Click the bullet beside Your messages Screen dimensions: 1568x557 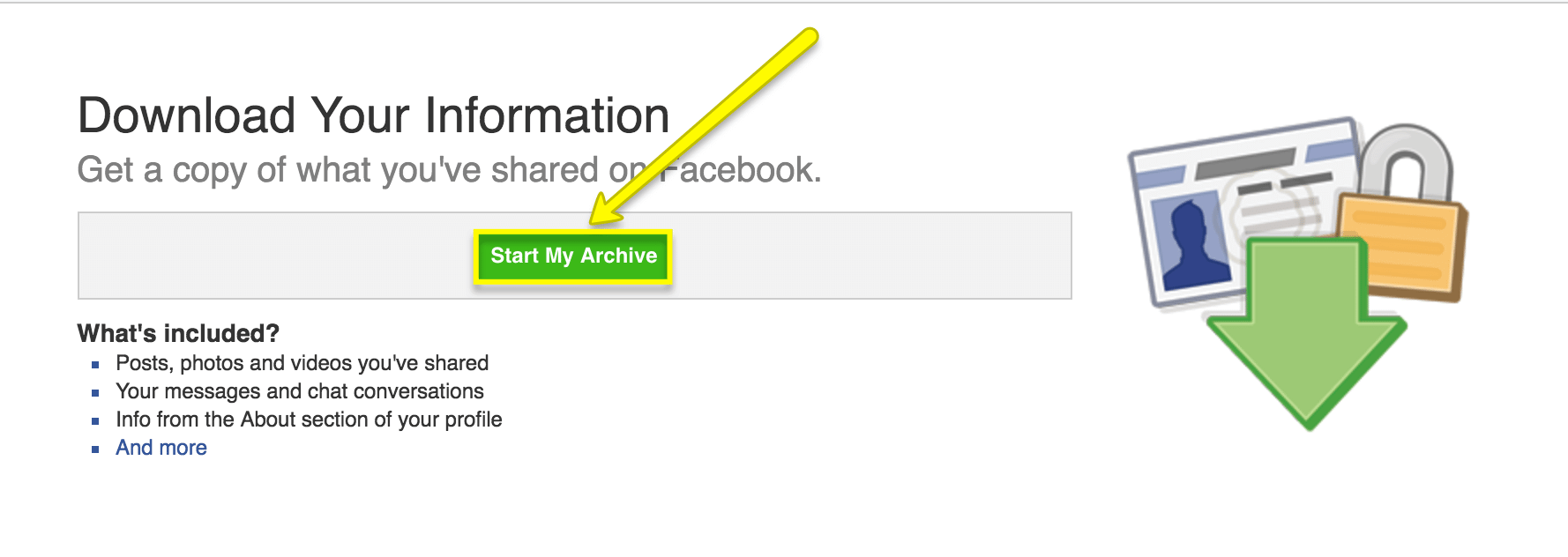95,393
